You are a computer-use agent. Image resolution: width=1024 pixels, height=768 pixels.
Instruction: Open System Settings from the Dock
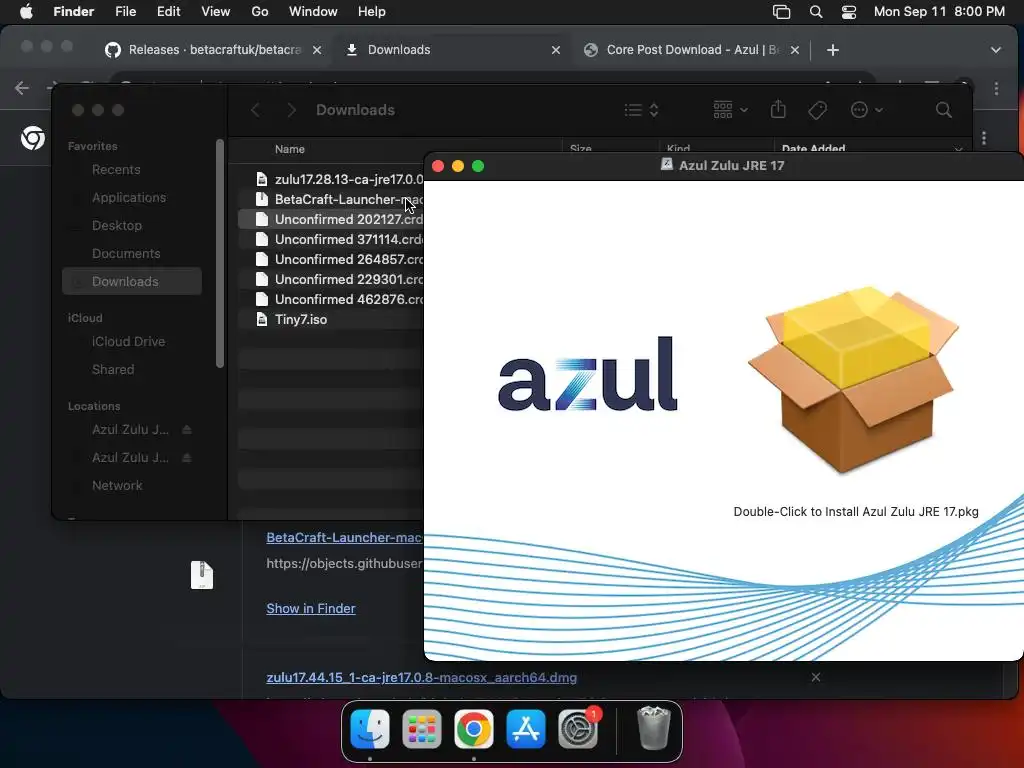tap(578, 729)
